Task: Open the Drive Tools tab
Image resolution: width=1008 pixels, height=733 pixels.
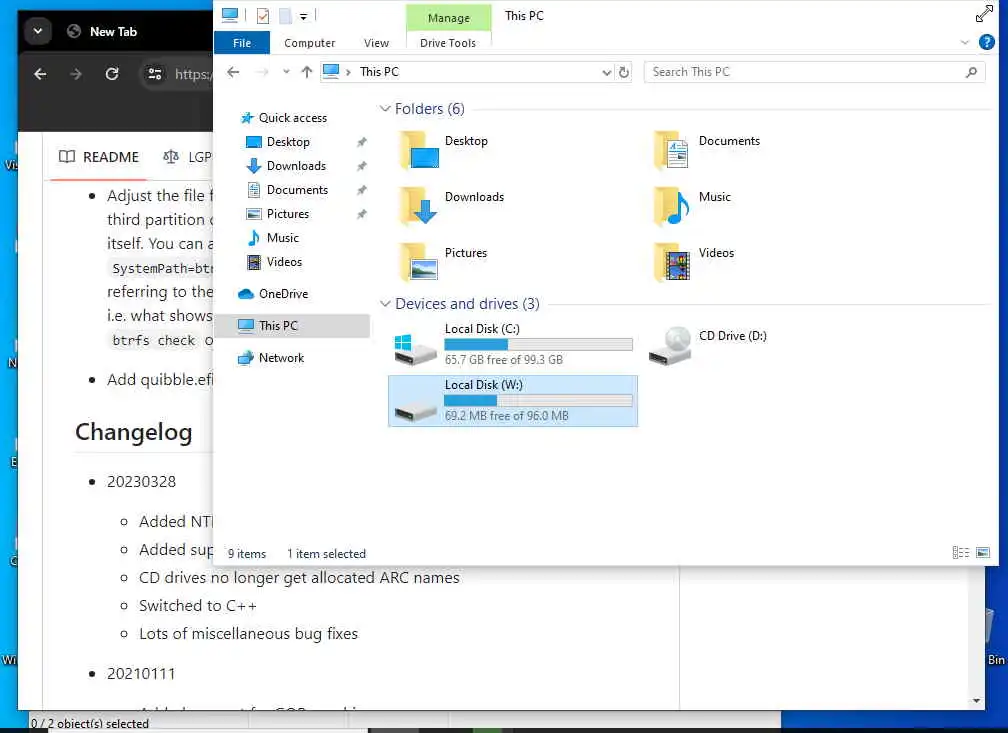Action: coord(448,43)
